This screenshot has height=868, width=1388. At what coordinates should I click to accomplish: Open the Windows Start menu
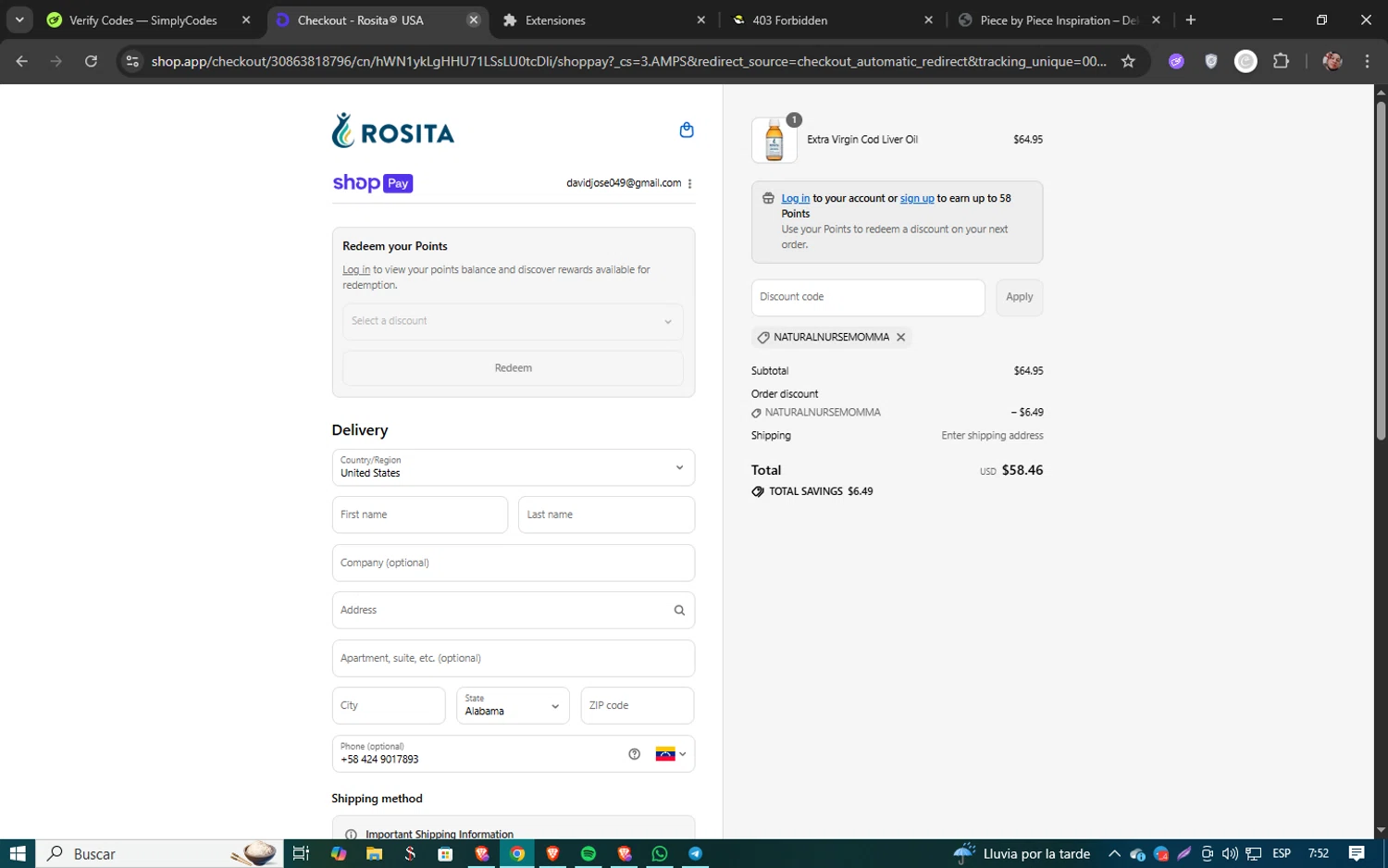(18, 853)
